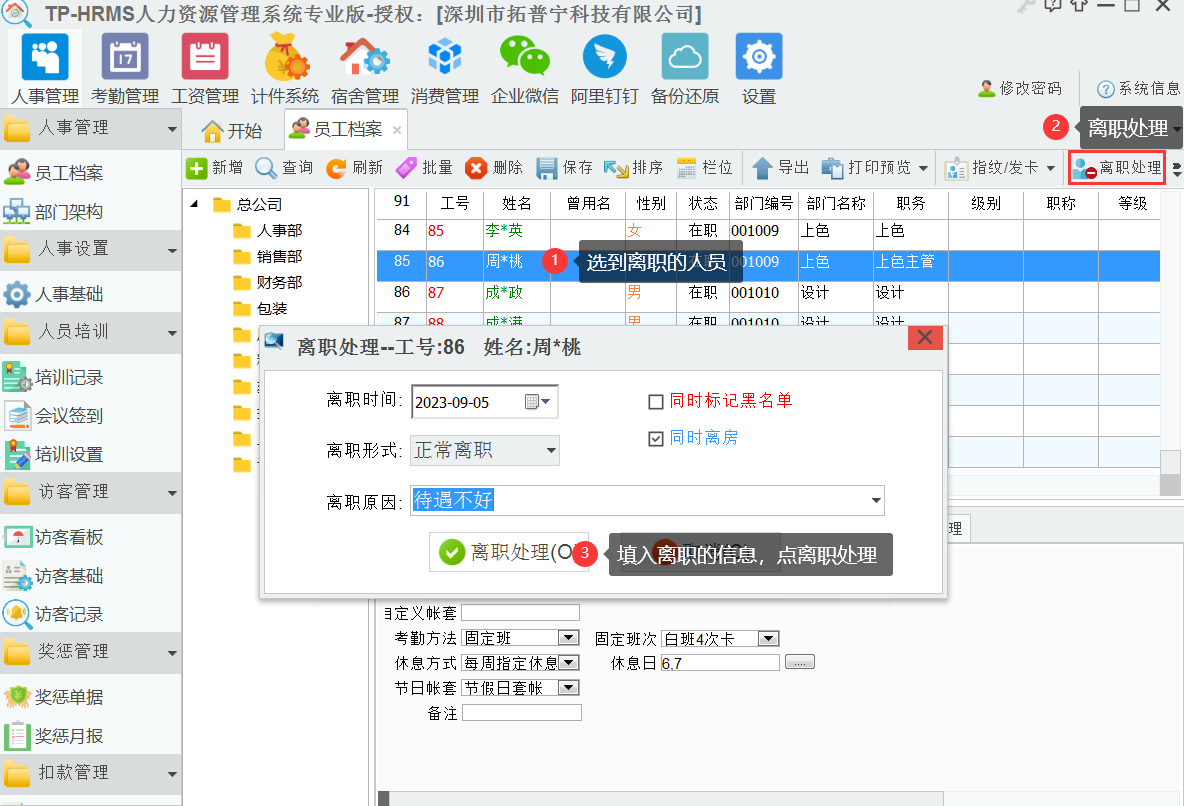
Task: Enable the 同时标记黑名单 checkbox
Action: click(656, 402)
